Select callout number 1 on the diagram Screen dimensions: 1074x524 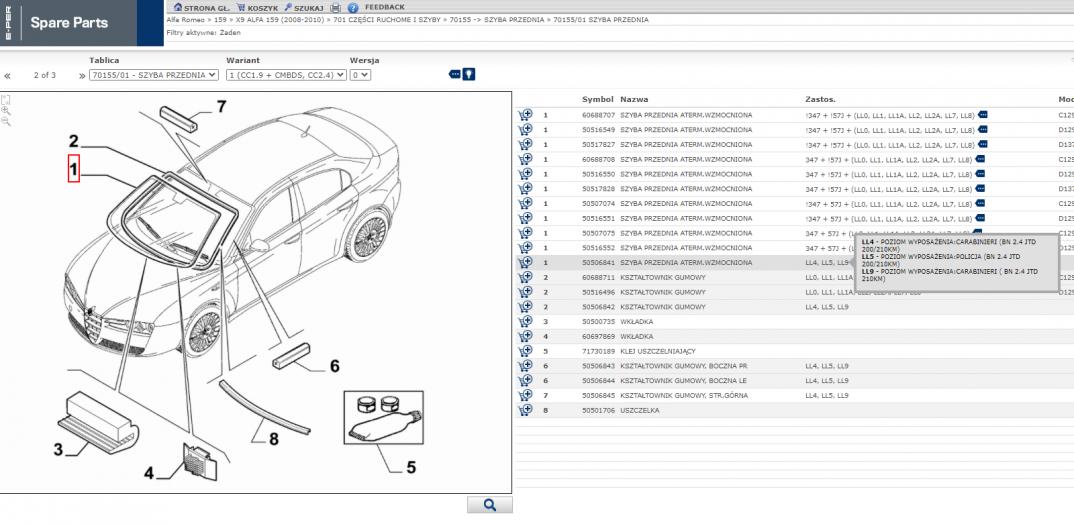pos(74,169)
